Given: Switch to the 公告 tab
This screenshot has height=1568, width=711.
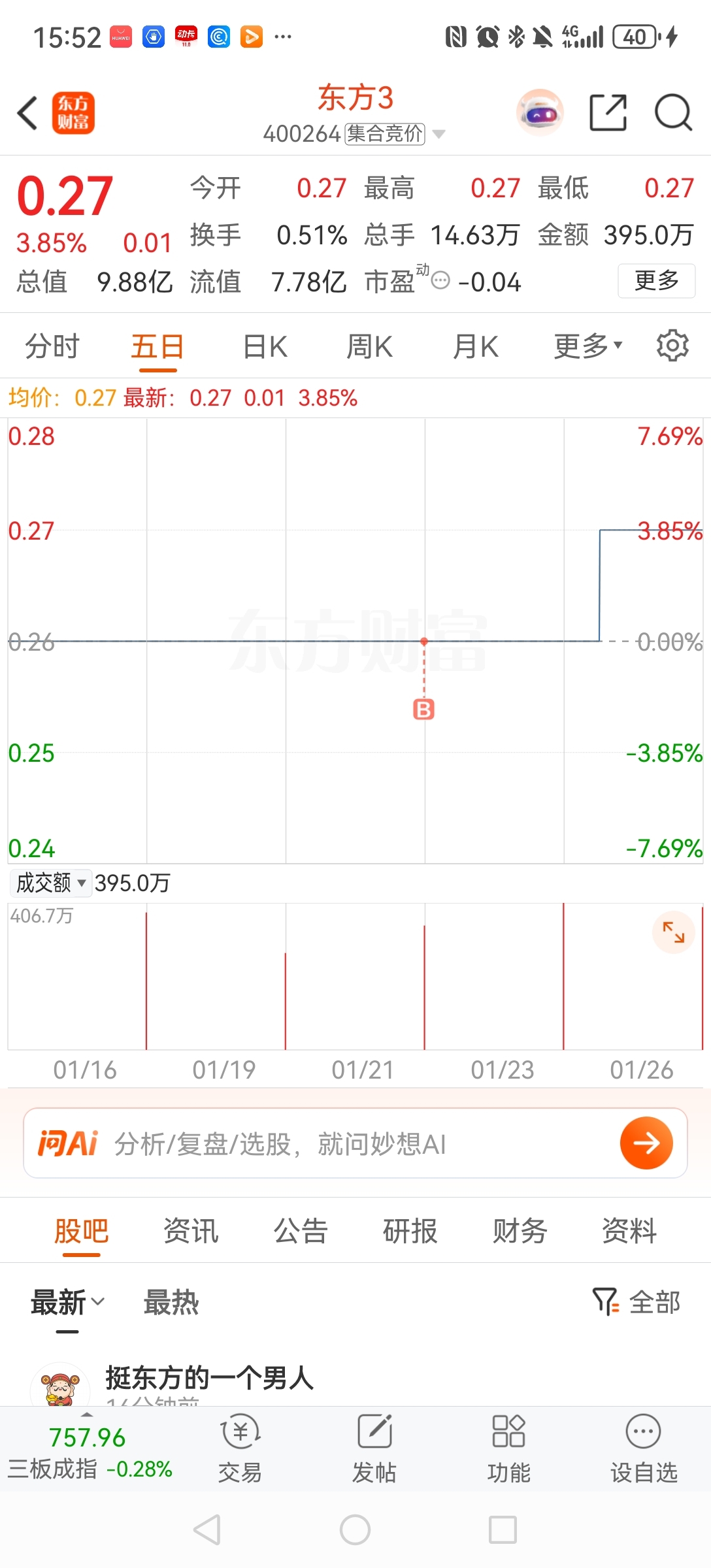Looking at the screenshot, I should pyautogui.click(x=300, y=1231).
